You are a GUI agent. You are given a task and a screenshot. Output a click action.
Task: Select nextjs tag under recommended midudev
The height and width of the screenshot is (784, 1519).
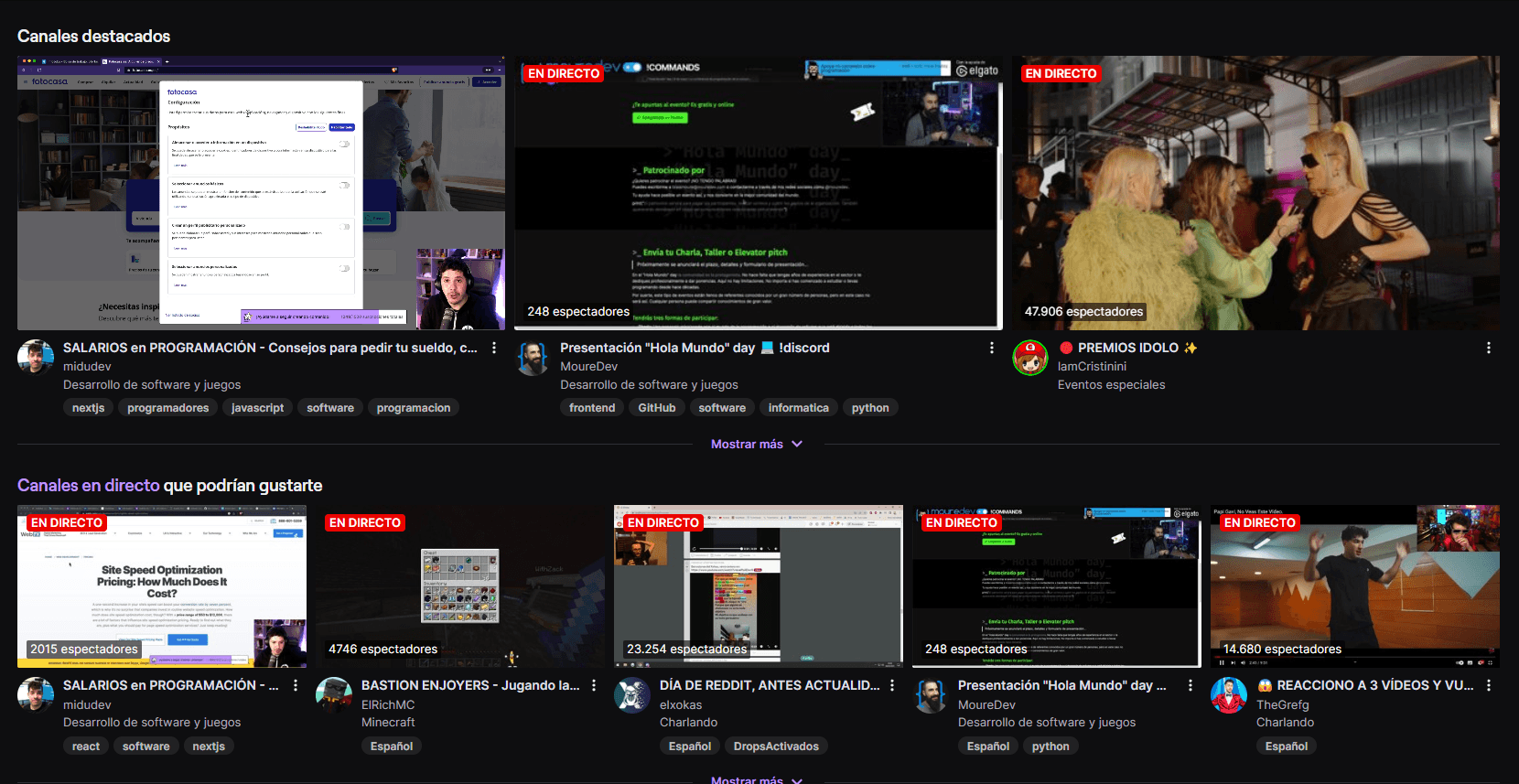(209, 746)
